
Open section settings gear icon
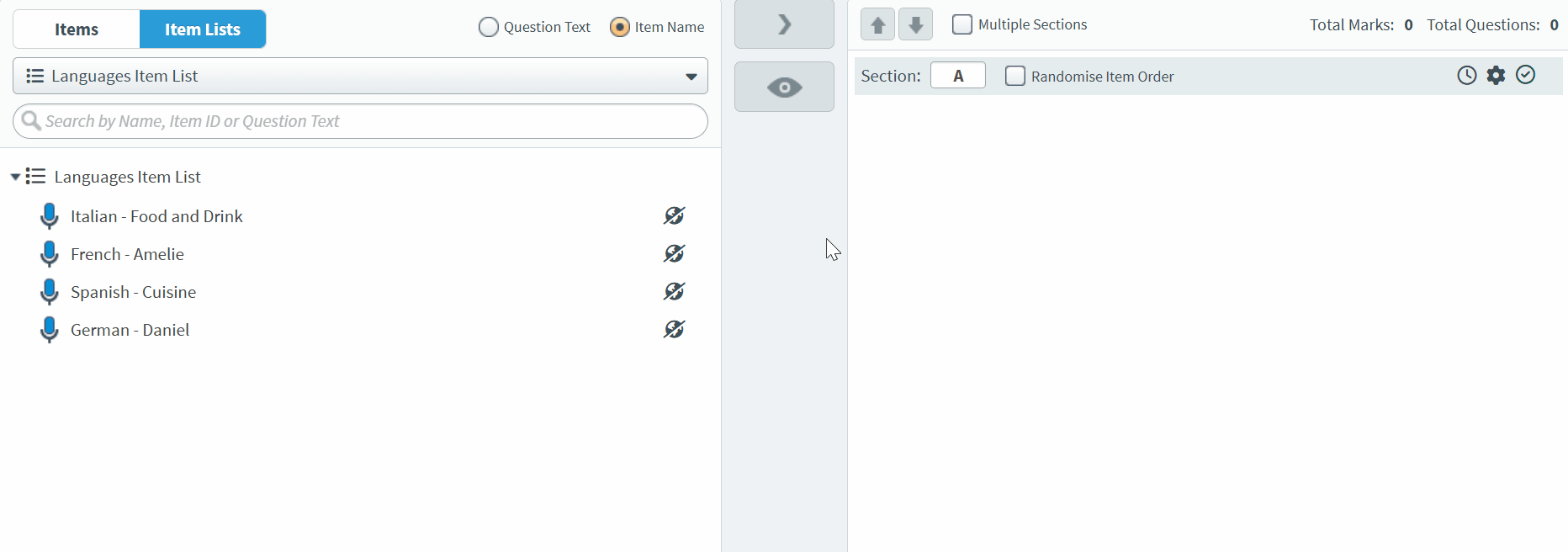1496,75
